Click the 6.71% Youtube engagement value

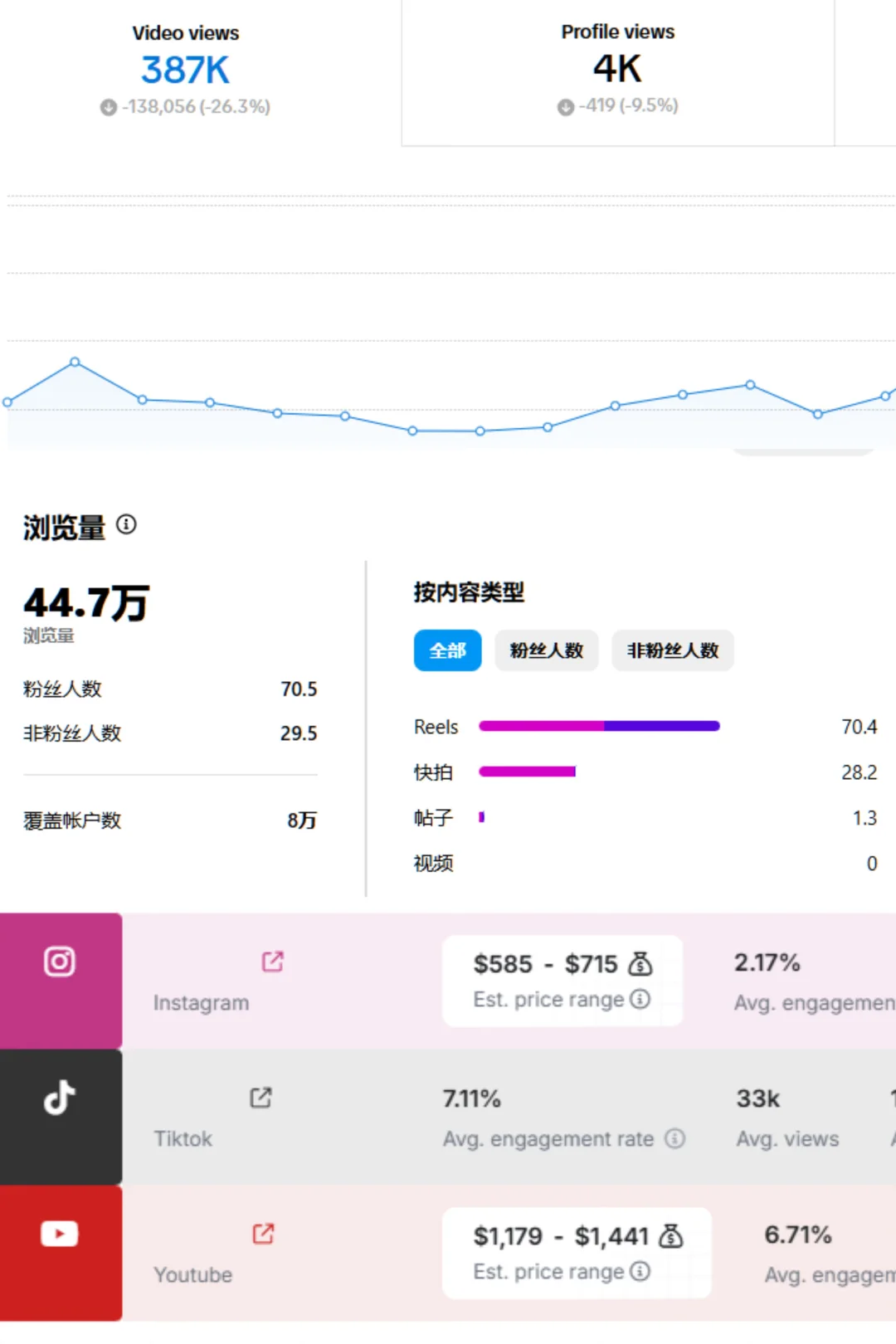coord(798,1234)
